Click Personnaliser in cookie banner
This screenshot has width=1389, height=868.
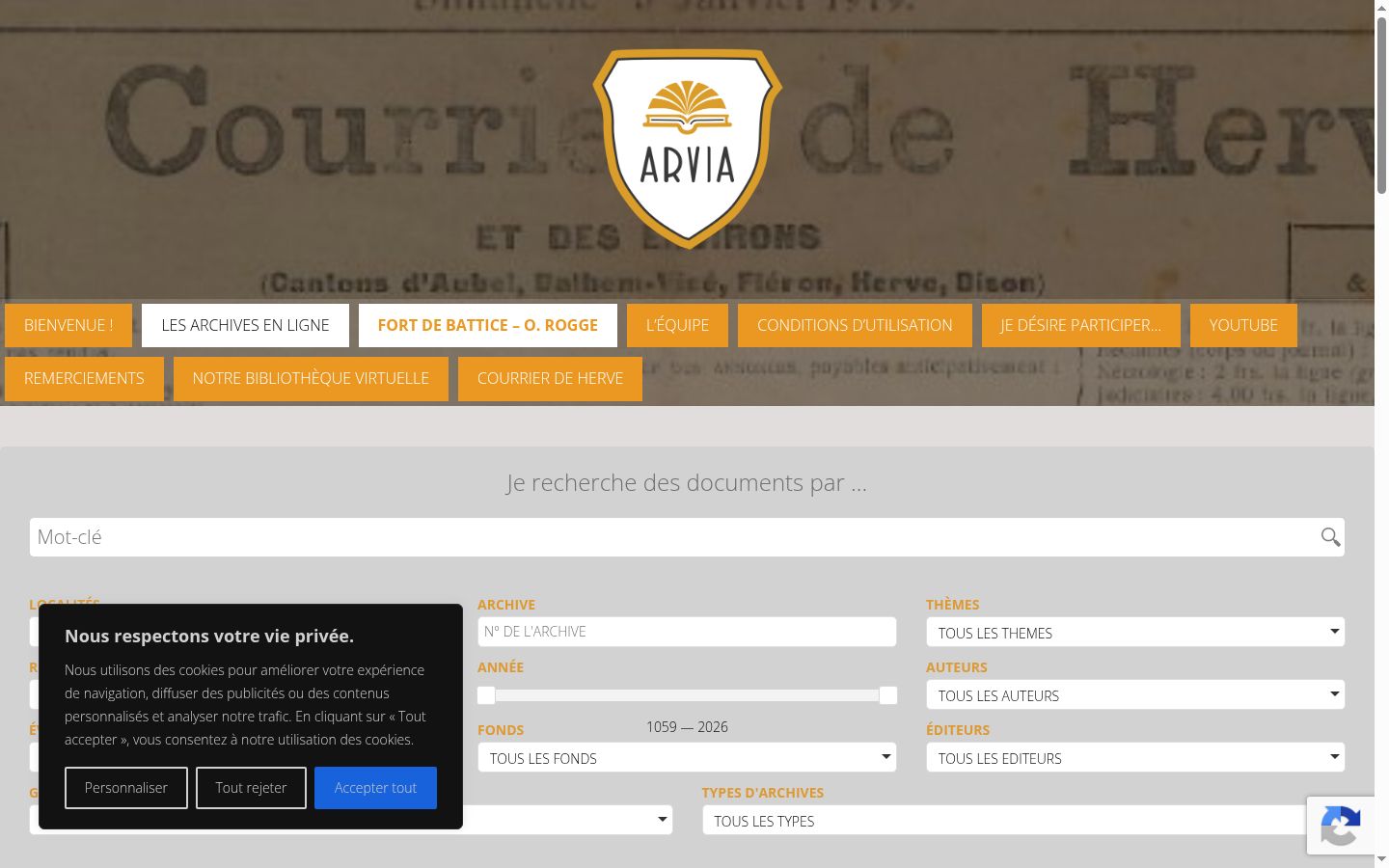click(126, 788)
